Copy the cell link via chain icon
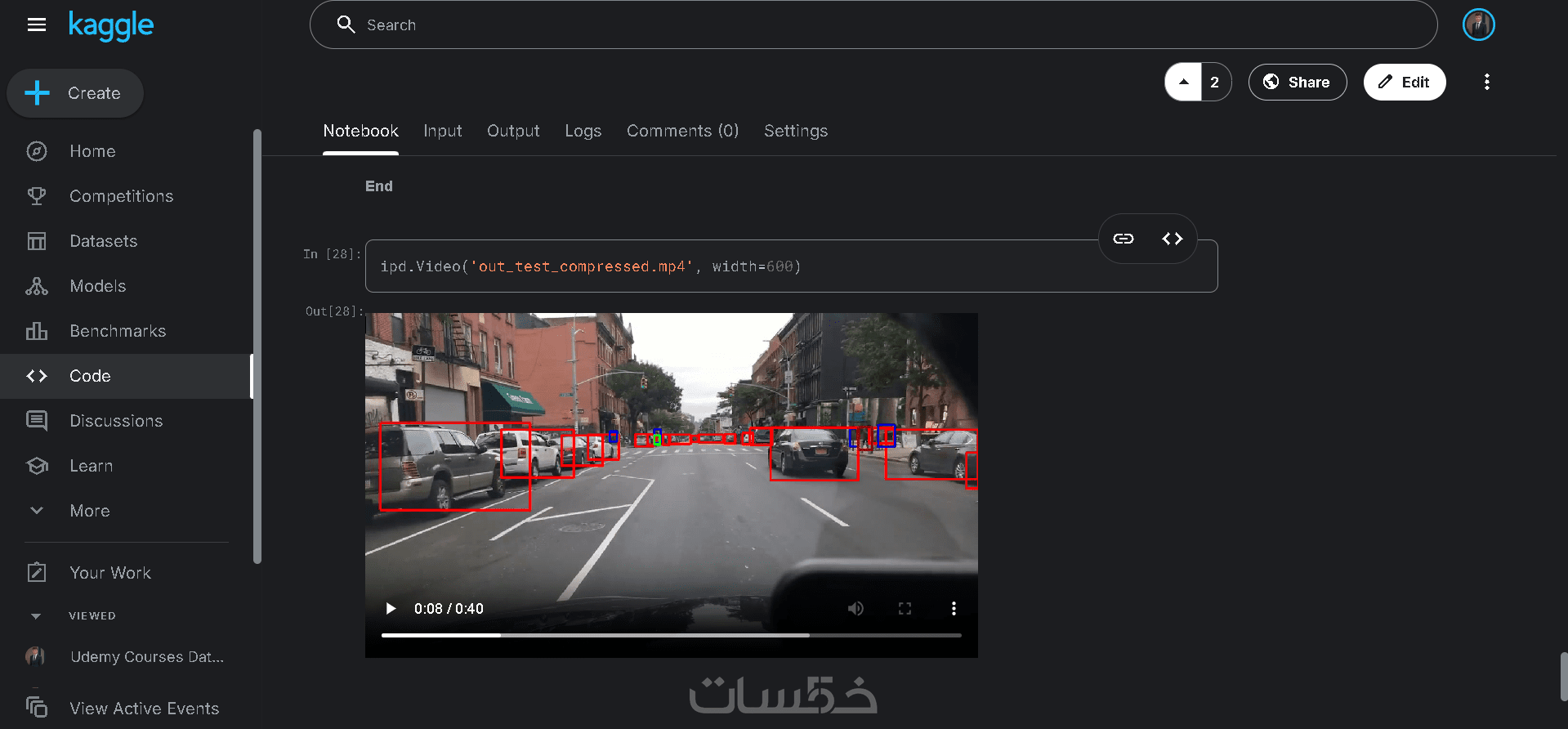 (1124, 239)
